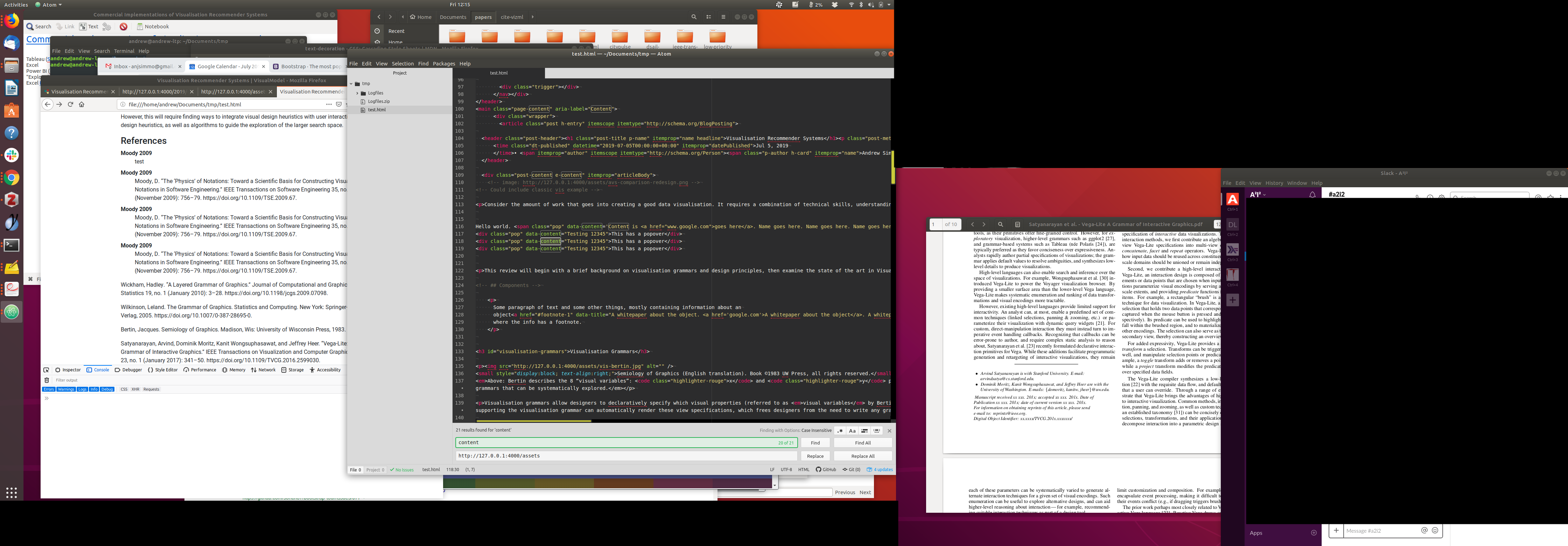Click the search magnifier in PDF viewer
This screenshot has width=1568, height=546.
pos(1000,224)
